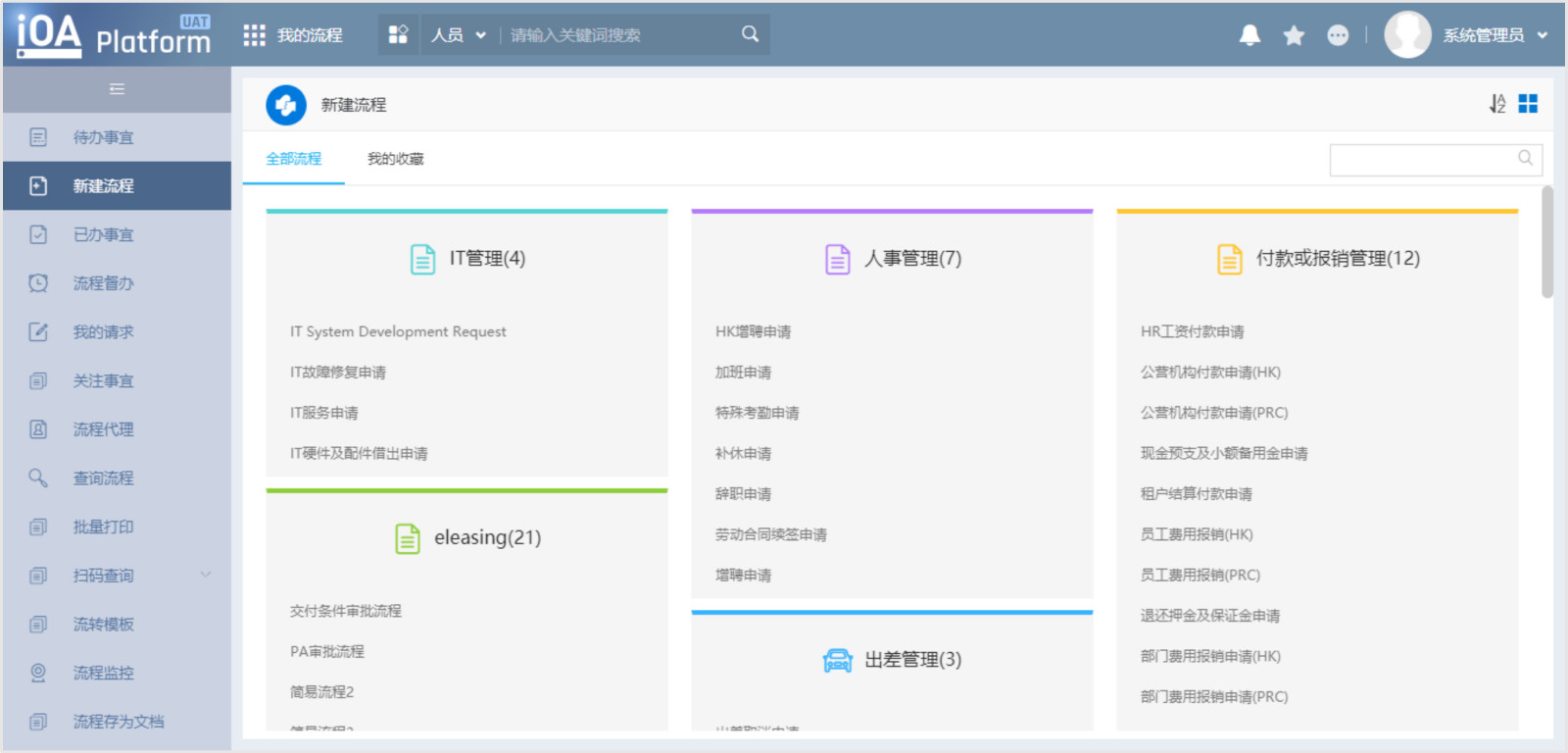1568x753 pixels.
Task: Expand the 系统管理员 user menu arrow
Action: 1543,35
